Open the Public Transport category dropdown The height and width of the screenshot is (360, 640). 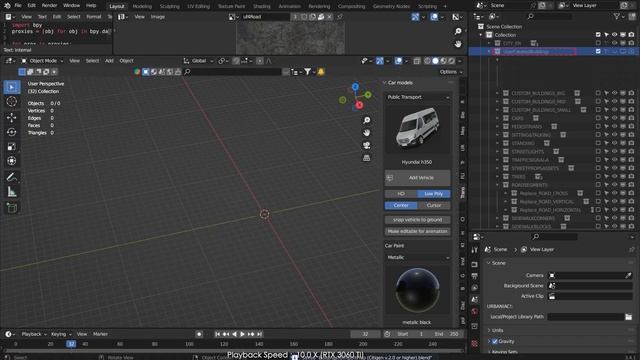418,97
